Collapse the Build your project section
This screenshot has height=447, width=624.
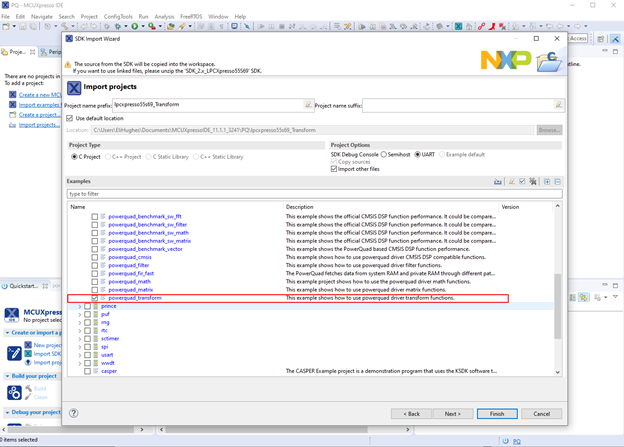point(7,376)
